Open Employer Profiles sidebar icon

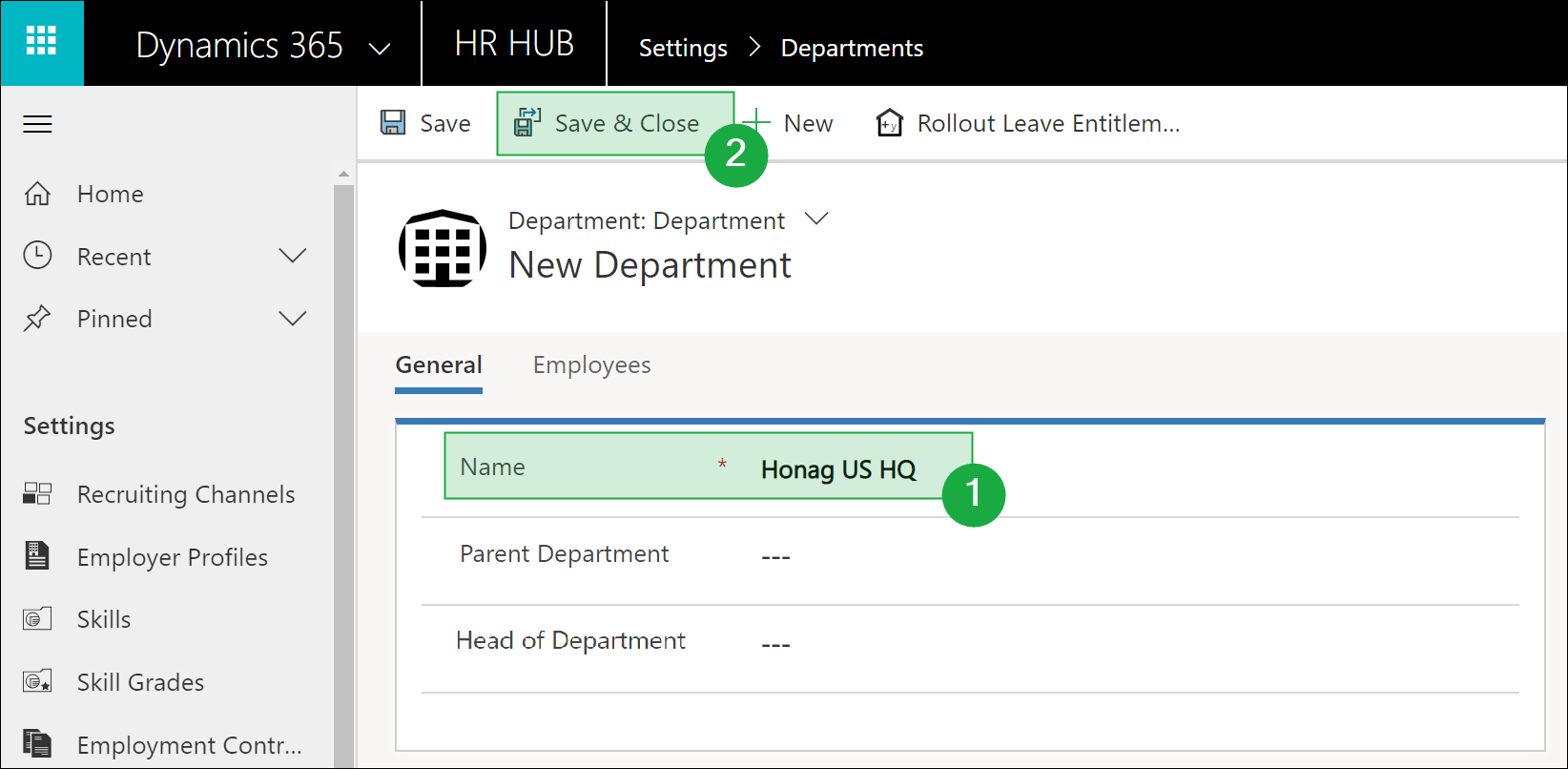pyautogui.click(x=37, y=556)
